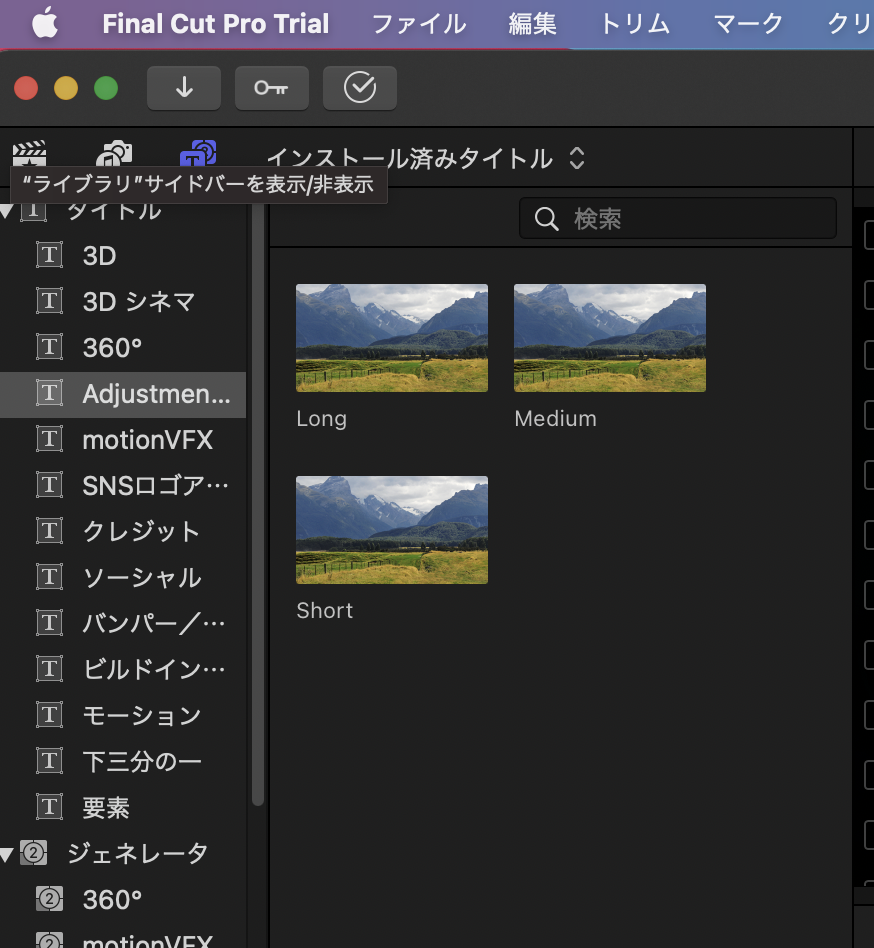Open the Apple menu
Viewport: 874px width, 948px height.
45,24
